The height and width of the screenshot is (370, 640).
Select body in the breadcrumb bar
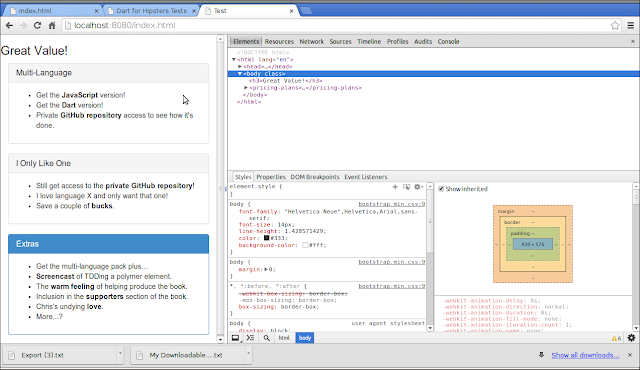pyautogui.click(x=305, y=338)
